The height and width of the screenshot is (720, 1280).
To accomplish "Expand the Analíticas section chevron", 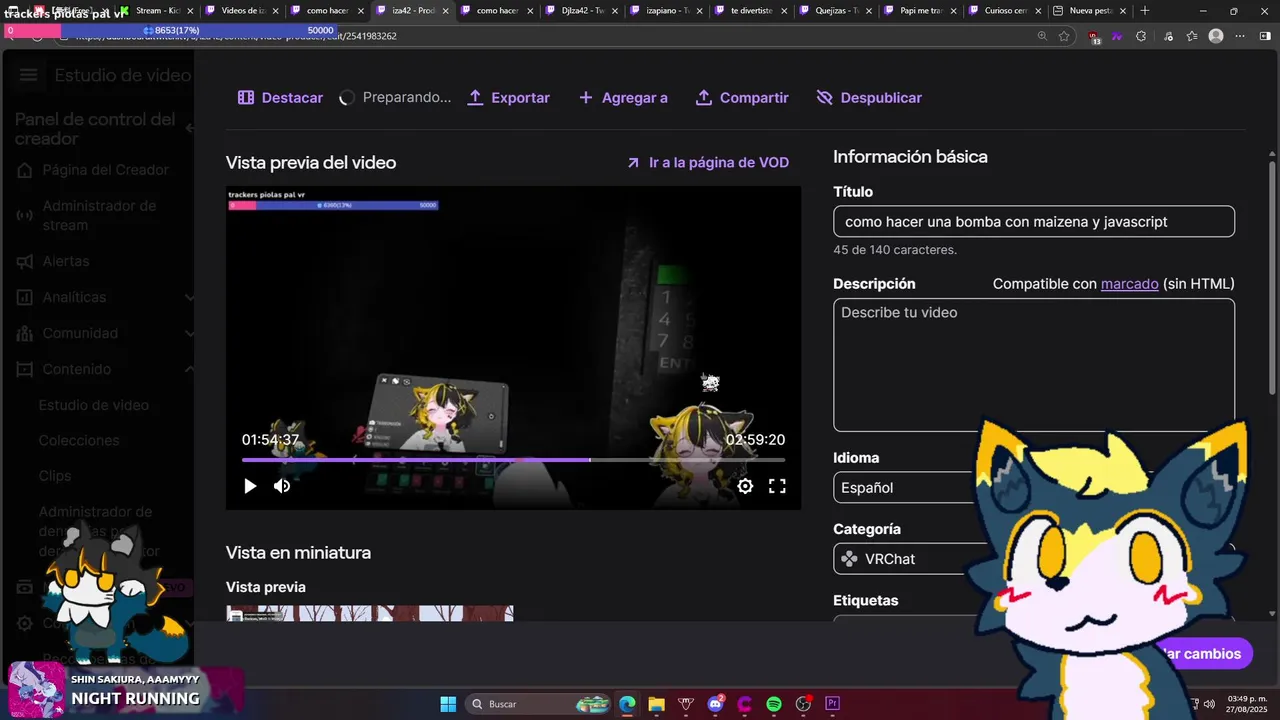I will tap(189, 297).
